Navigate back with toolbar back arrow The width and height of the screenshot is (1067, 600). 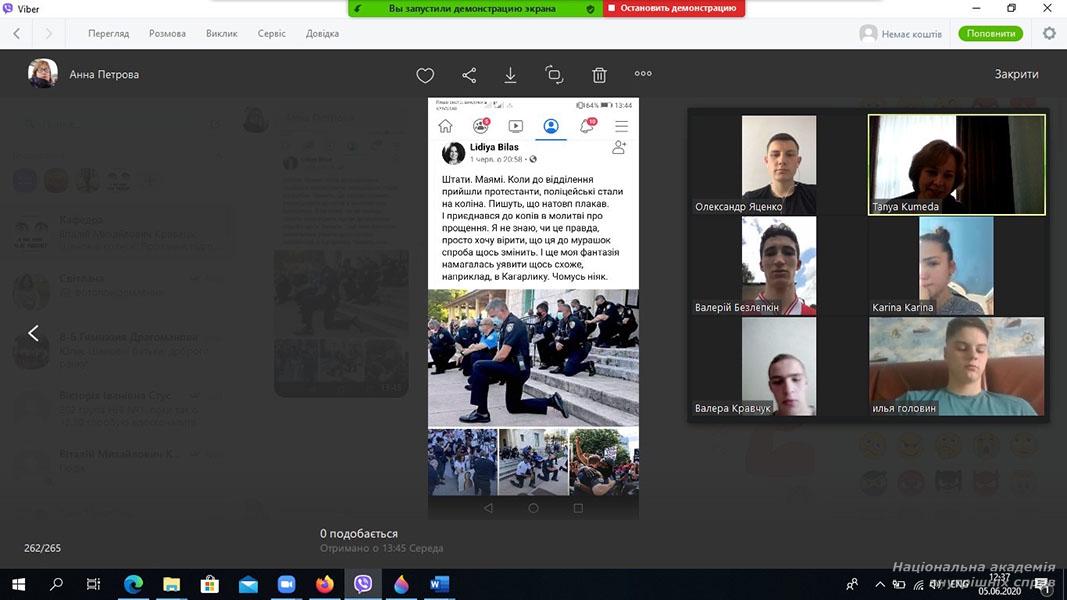click(x=17, y=33)
